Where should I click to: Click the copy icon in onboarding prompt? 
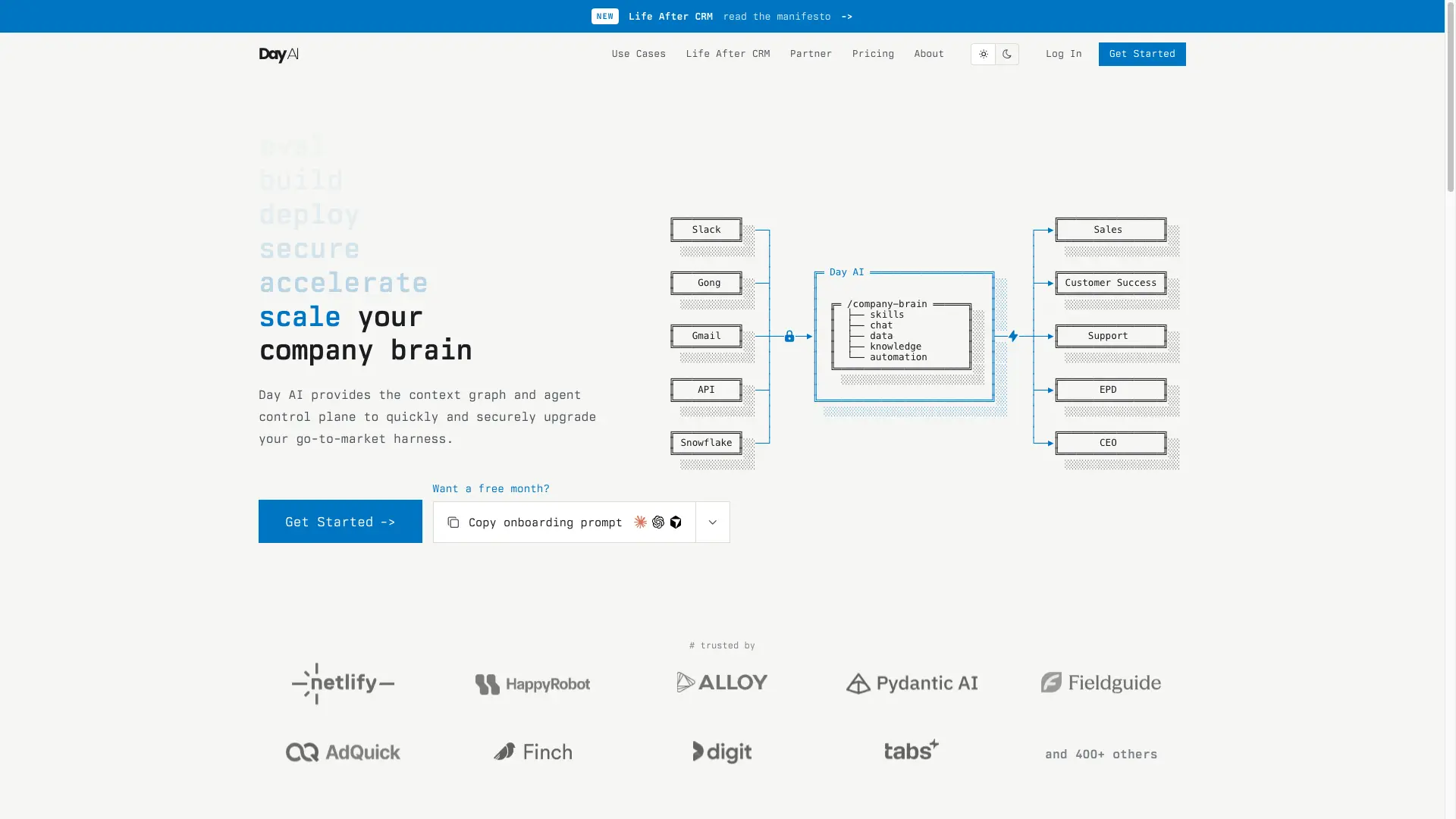(453, 522)
